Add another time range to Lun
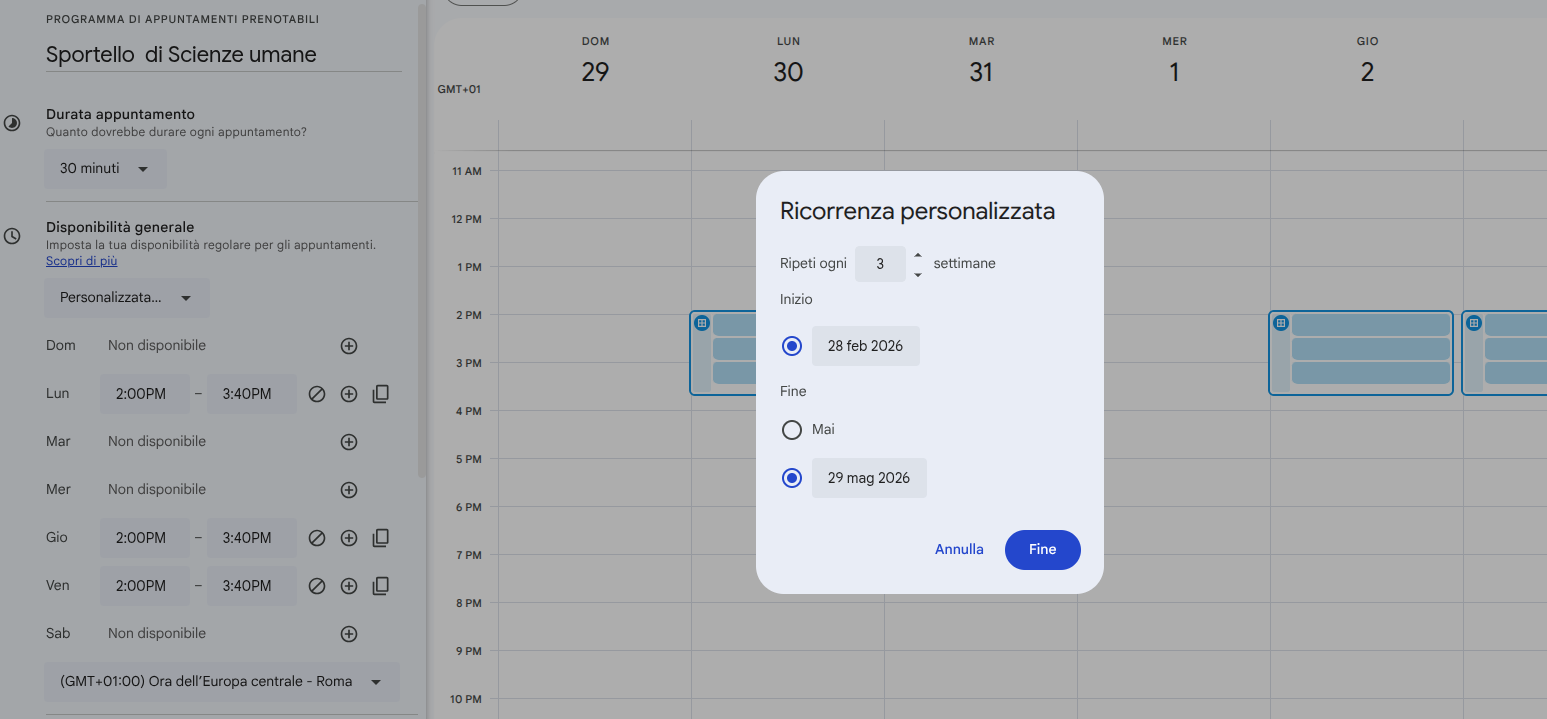 (x=349, y=394)
